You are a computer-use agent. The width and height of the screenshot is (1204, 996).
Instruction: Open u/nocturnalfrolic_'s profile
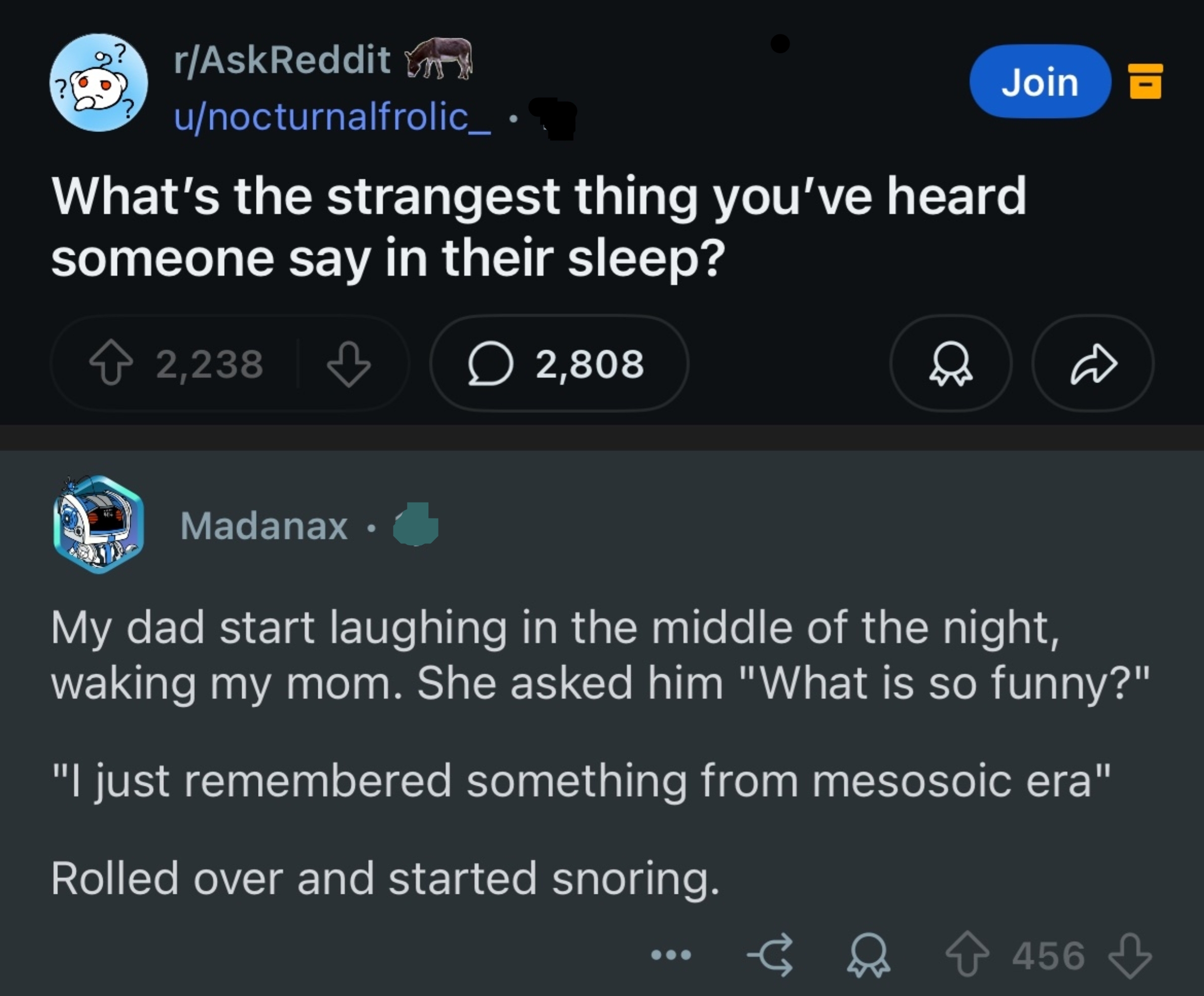[x=333, y=119]
